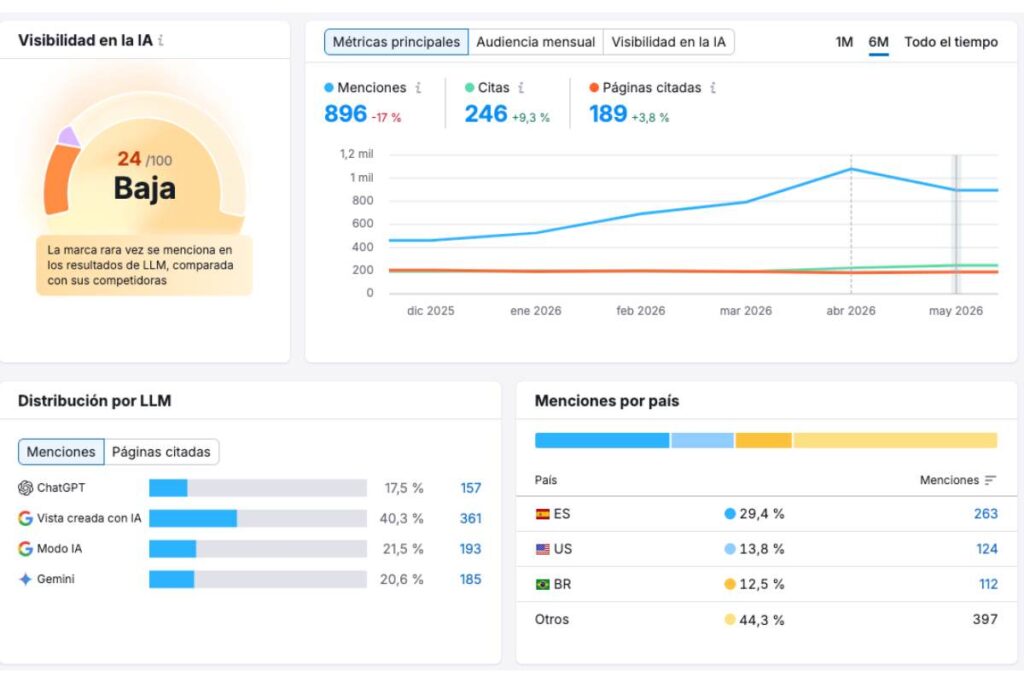
Task: Open the 263 mentions link for ES
Action: [x=985, y=514]
